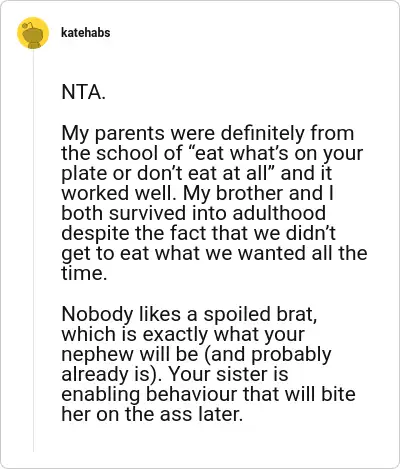
Task: Click the final line "her on the ass later."
Action: 152,414
